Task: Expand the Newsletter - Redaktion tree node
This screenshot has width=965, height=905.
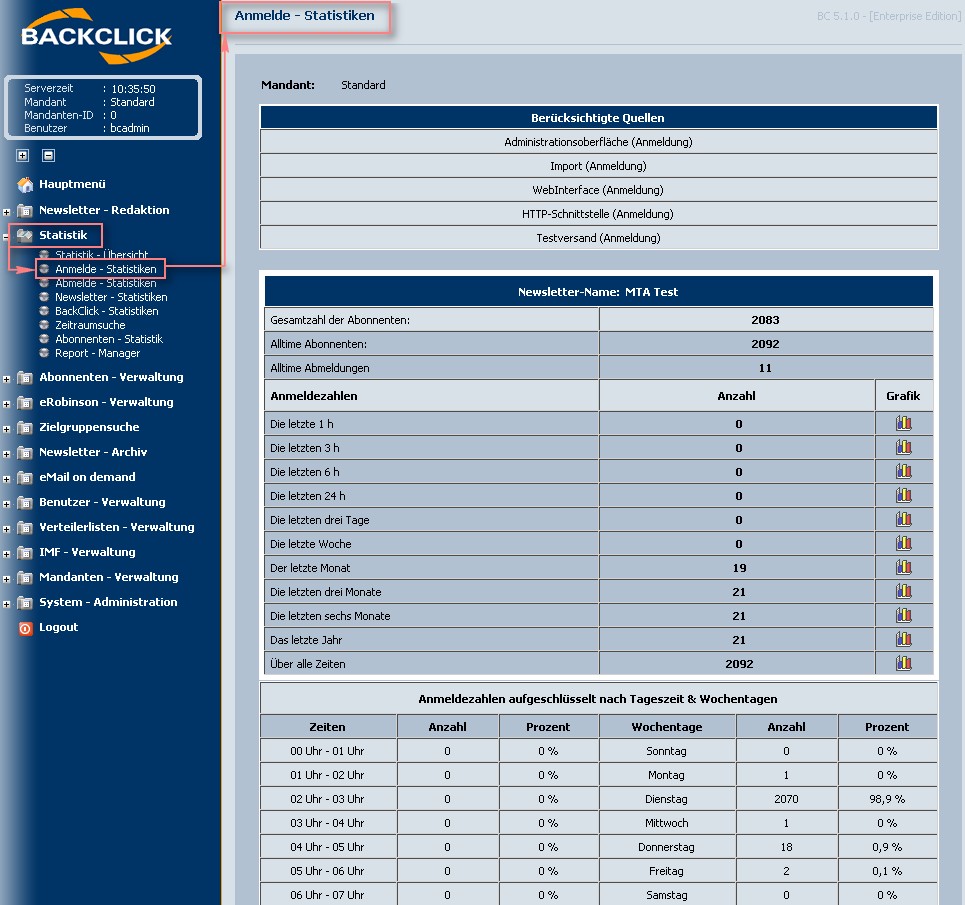Action: click(6, 212)
